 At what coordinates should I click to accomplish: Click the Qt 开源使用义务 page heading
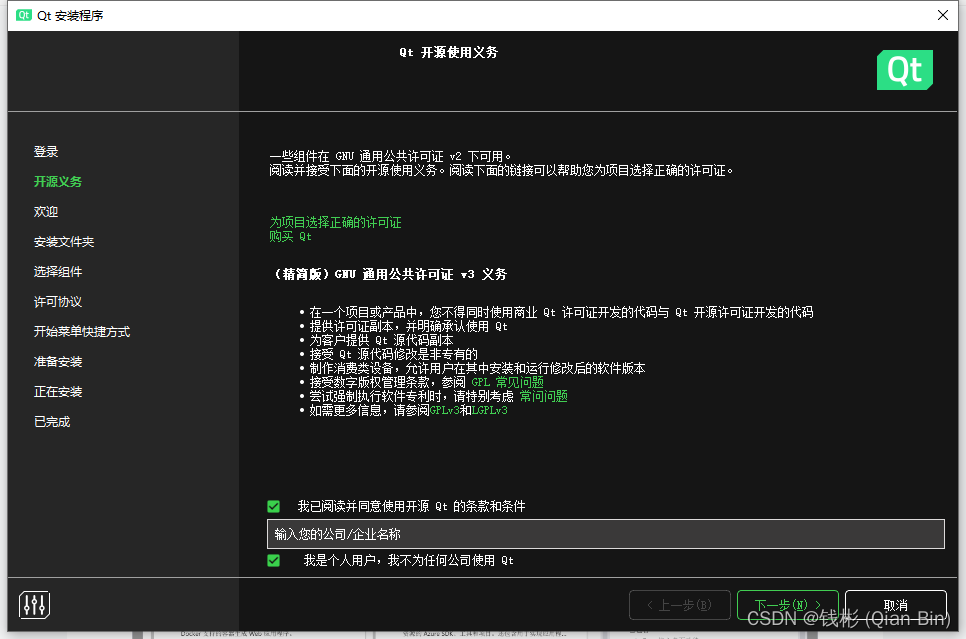448,52
